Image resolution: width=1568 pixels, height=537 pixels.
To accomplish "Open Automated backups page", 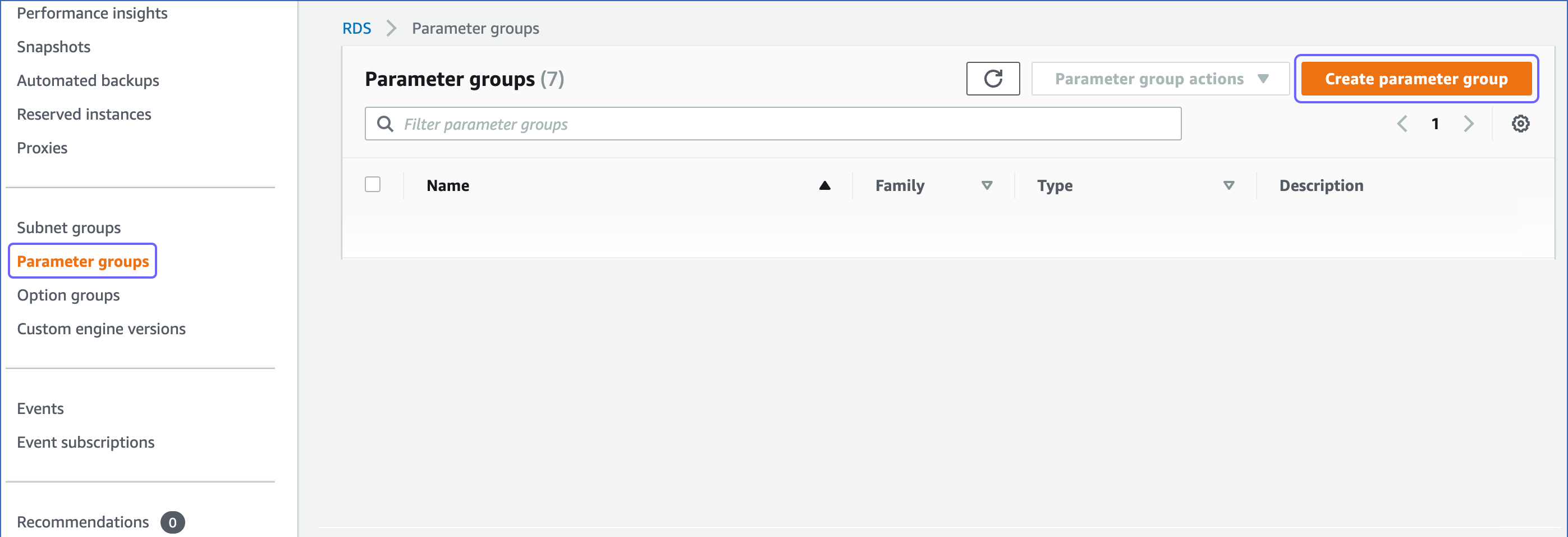I will coord(88,80).
